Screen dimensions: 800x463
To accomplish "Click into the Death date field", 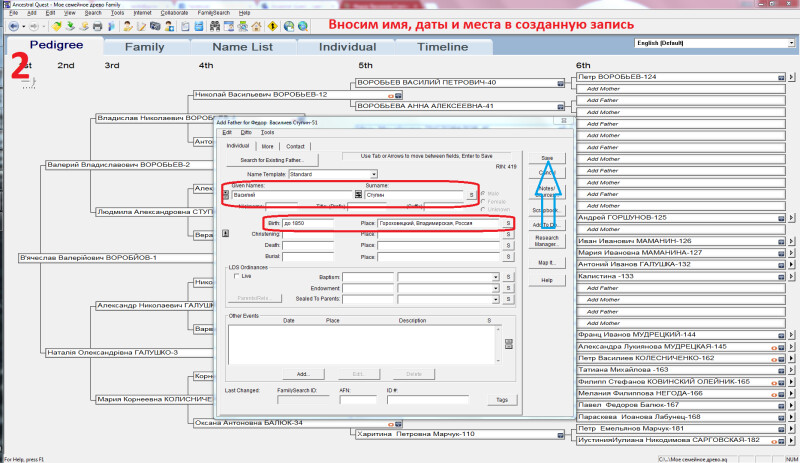I will [x=308, y=246].
